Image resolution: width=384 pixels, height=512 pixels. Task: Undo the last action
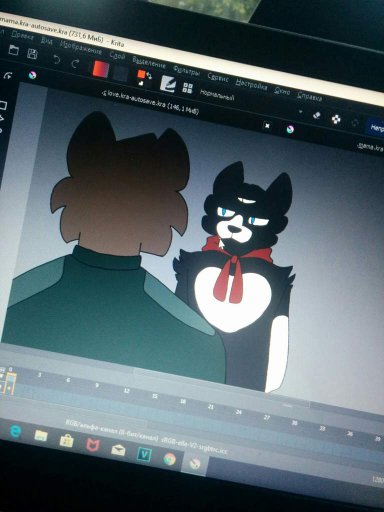[56, 60]
